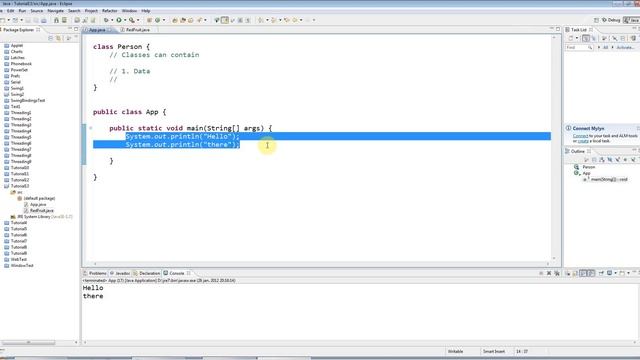Switch to the RedFruit.java editor tab

(138, 30)
